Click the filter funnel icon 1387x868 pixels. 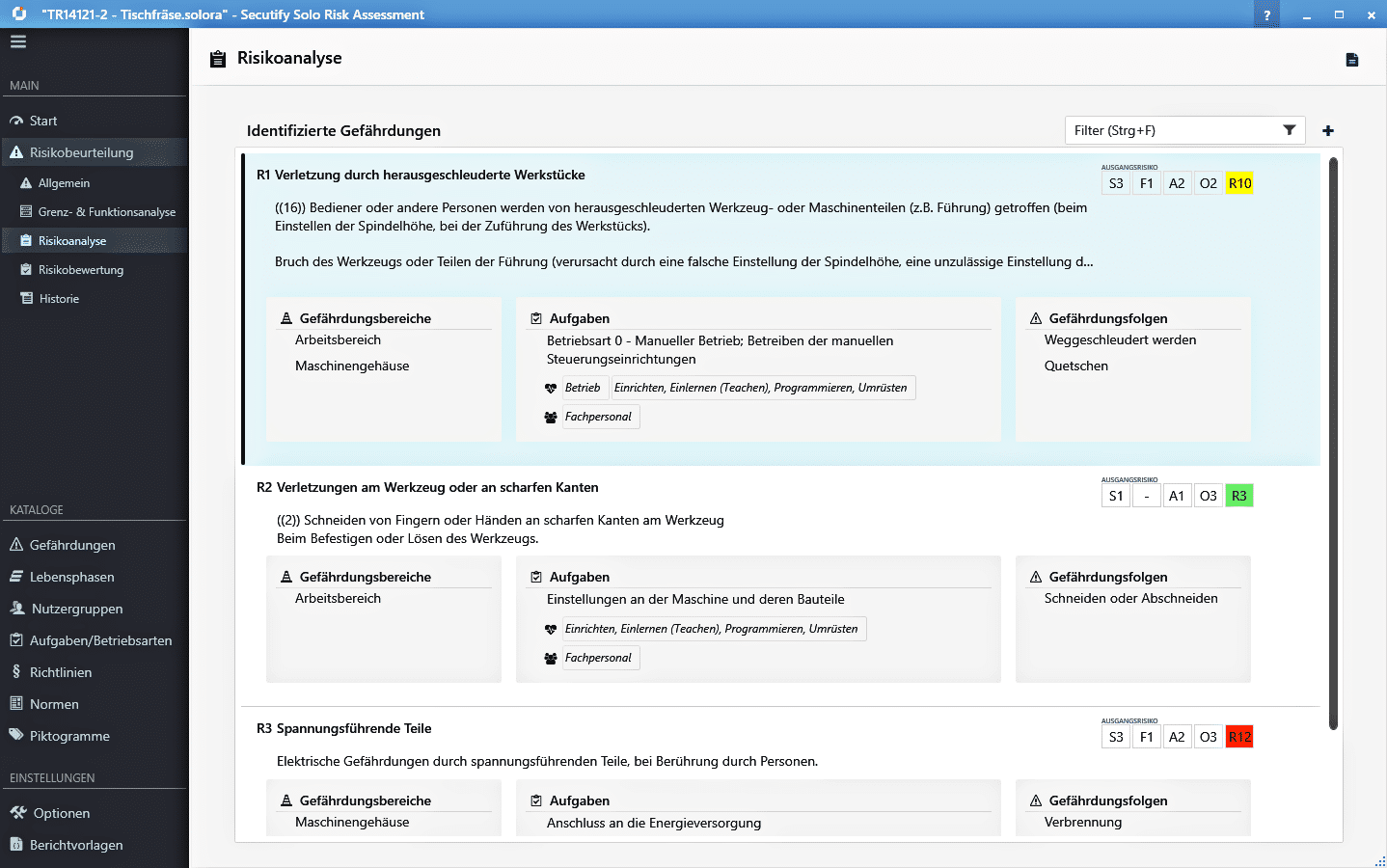tap(1290, 130)
